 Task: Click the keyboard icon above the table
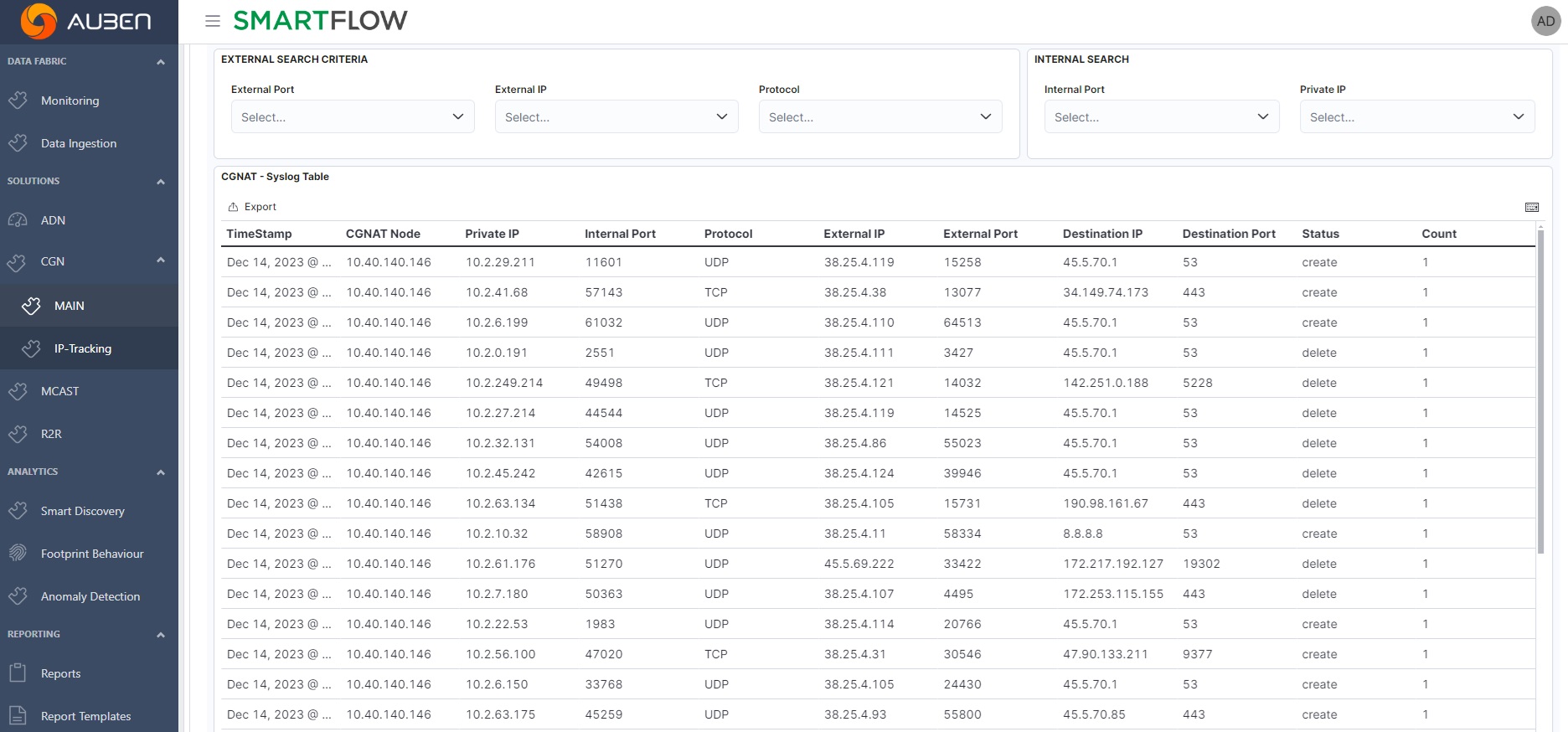tap(1531, 207)
